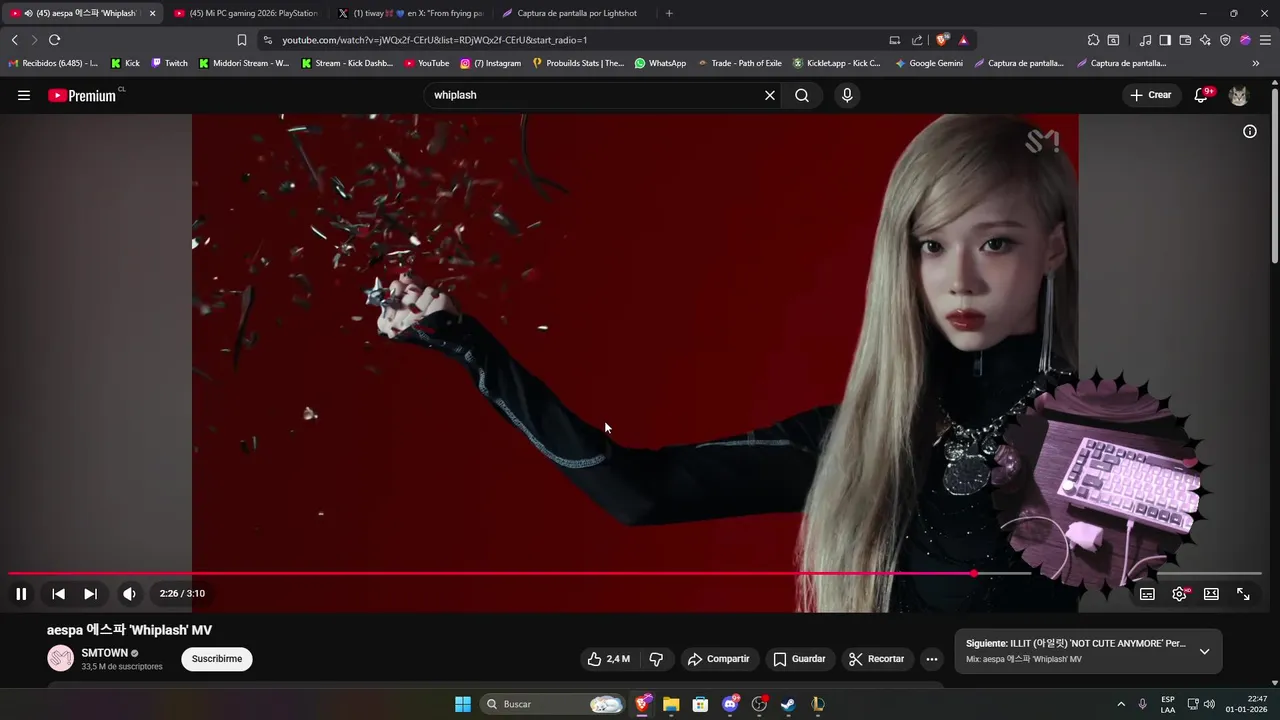This screenshot has height=720, width=1280.
Task: Show hidden bookmarks overflow chevron
Action: (x=1255, y=63)
